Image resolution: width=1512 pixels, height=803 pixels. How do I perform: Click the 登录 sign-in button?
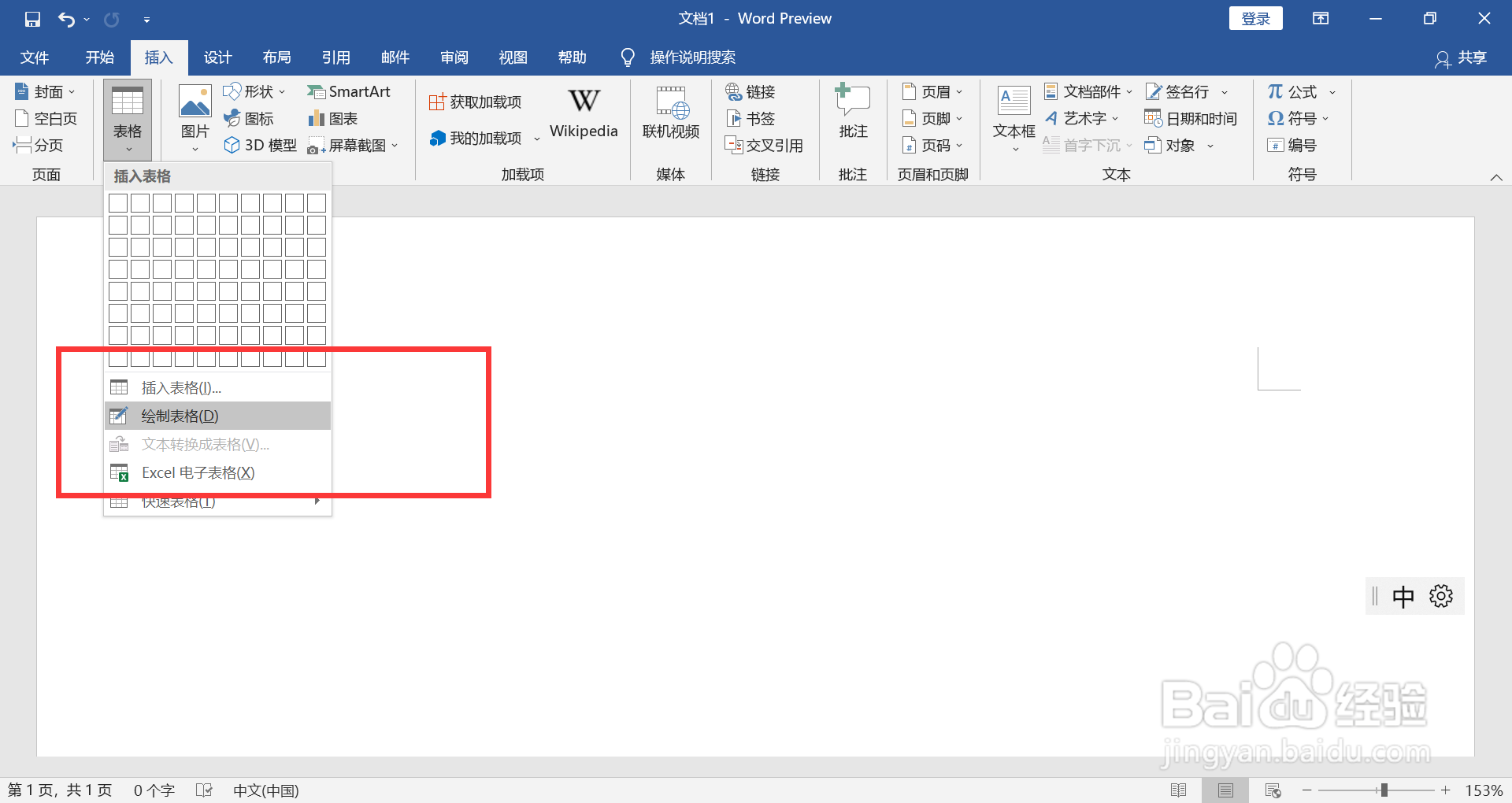coord(1254,17)
